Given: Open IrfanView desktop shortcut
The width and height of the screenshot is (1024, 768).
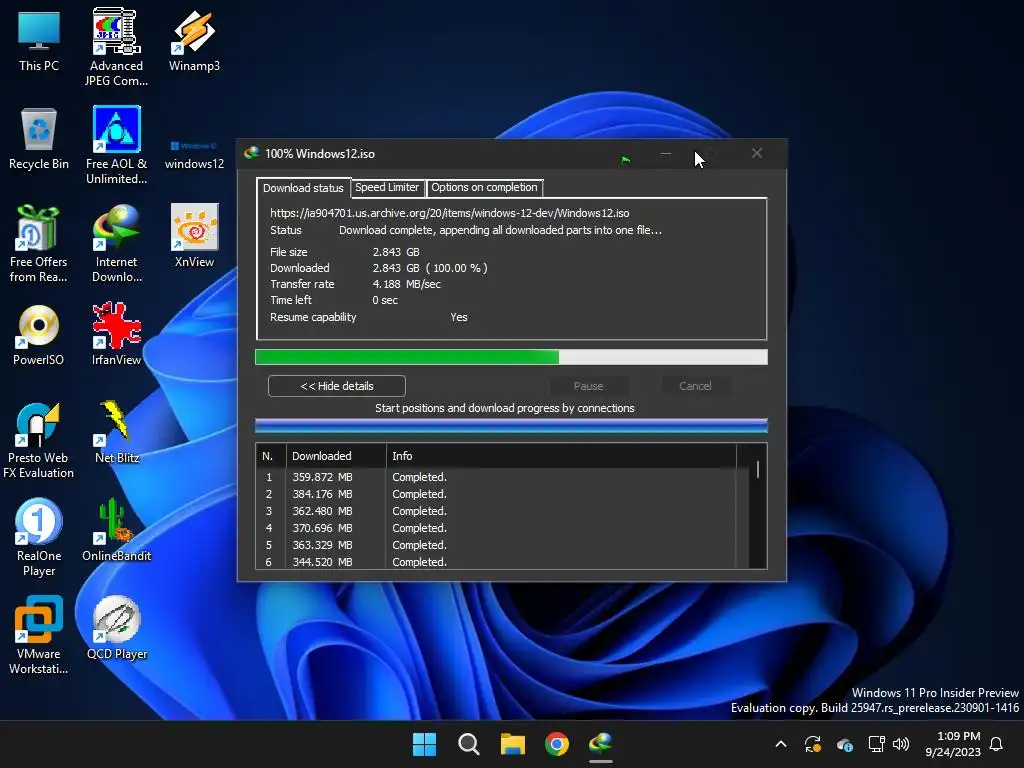Looking at the screenshot, I should [x=116, y=334].
